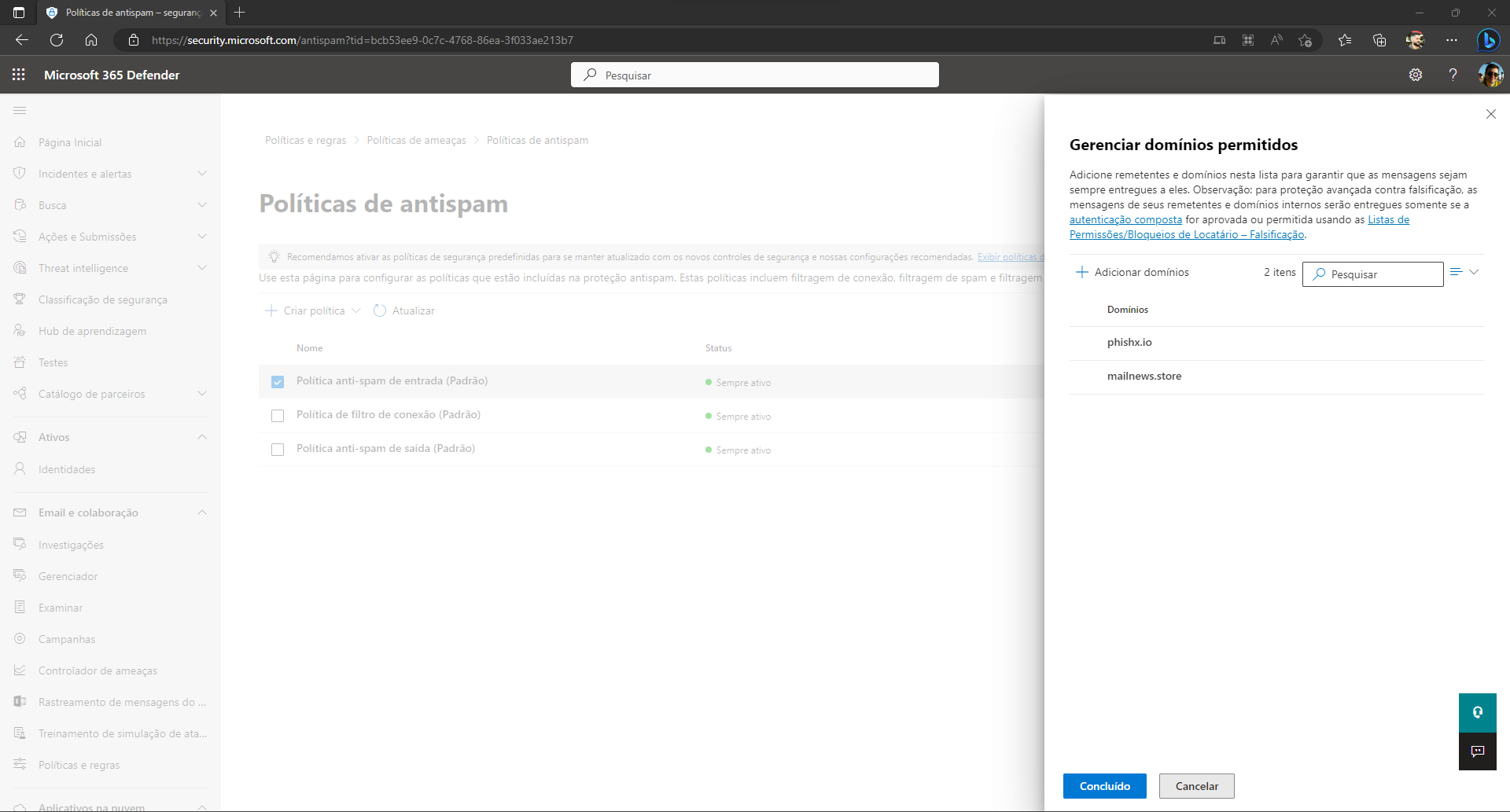Open the browser ellipsis menu

[x=1452, y=40]
